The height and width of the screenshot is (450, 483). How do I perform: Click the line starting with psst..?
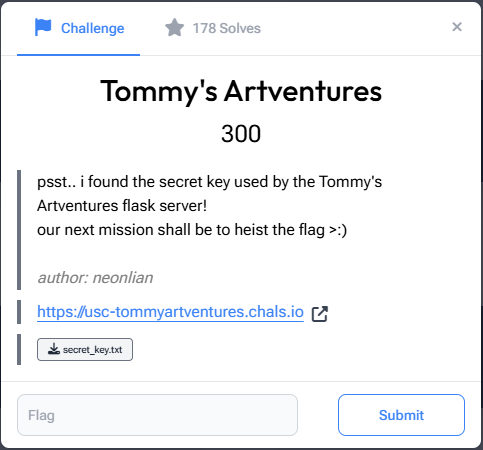[x=209, y=182]
